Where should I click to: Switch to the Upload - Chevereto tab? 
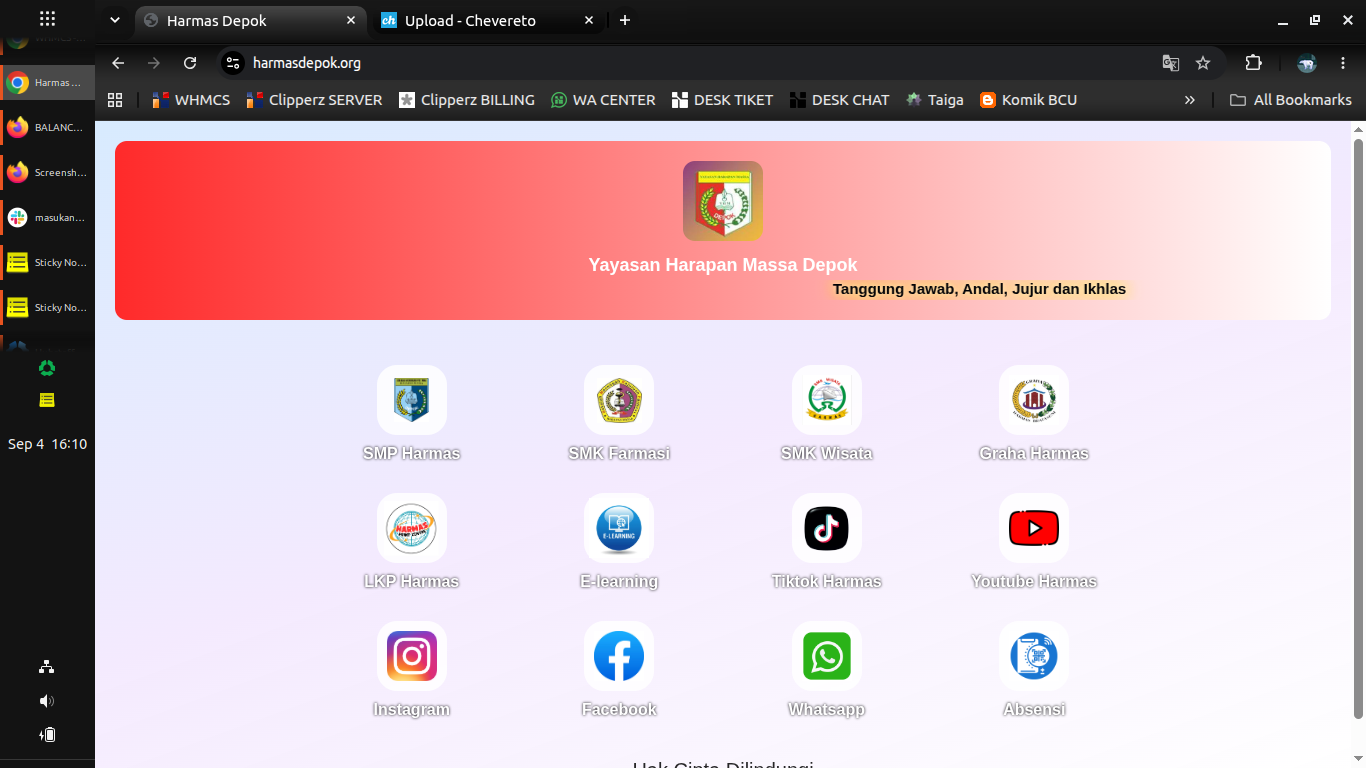coord(488,20)
